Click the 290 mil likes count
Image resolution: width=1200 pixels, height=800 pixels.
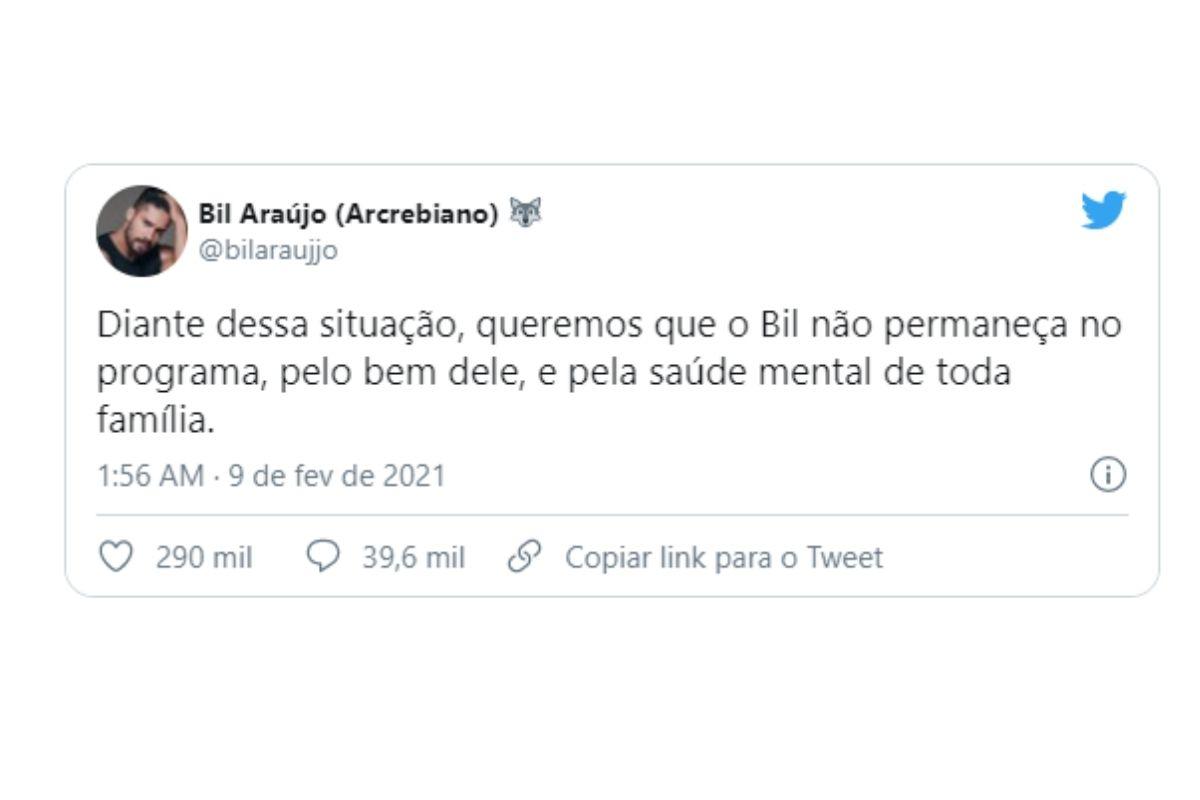[x=204, y=558]
